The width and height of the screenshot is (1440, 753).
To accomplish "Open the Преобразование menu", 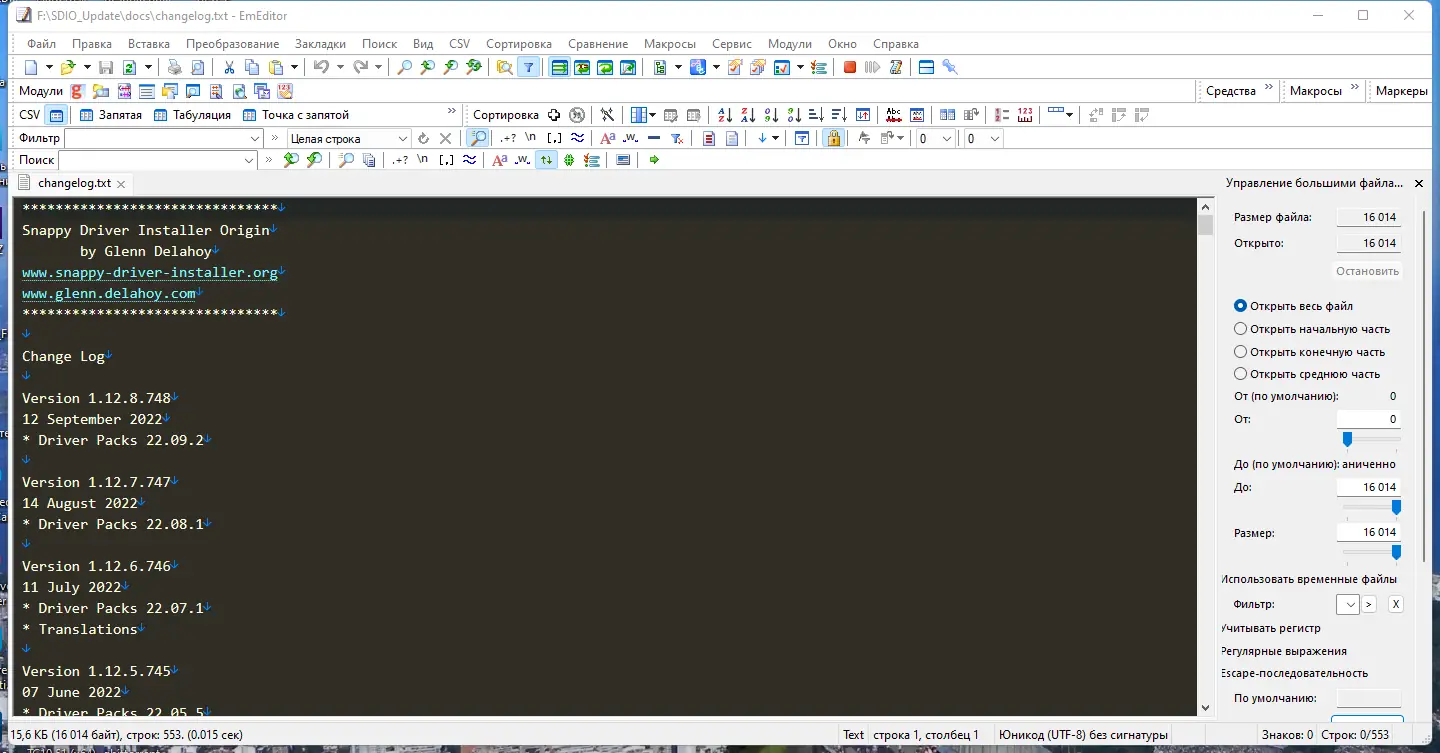I will [232, 44].
